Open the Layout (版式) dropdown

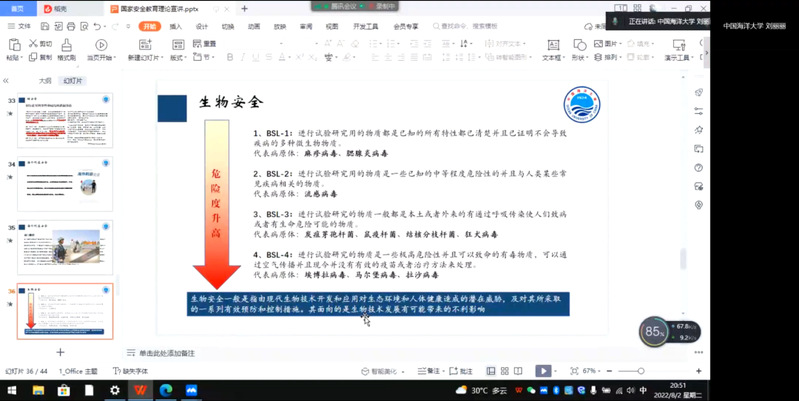click(177, 58)
